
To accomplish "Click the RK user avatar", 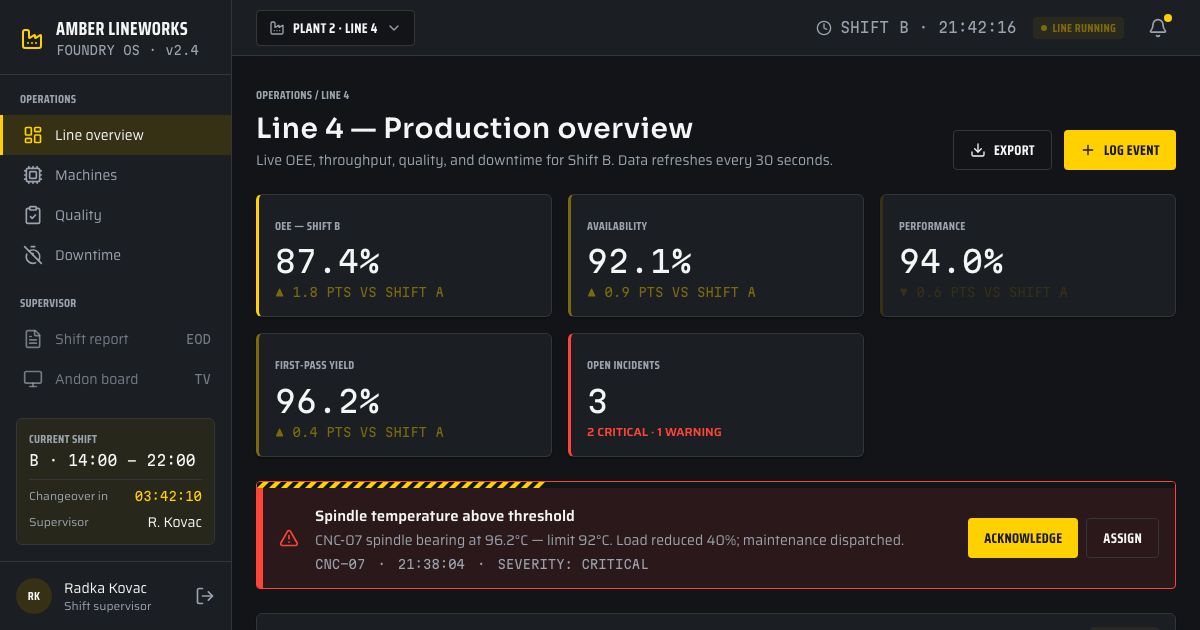I will (34, 596).
